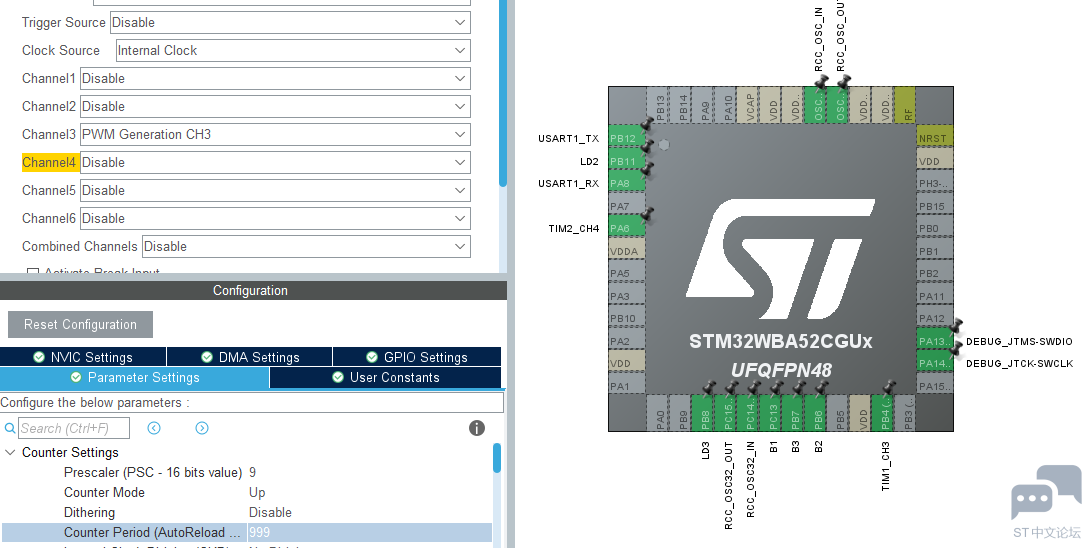The height and width of the screenshot is (548, 1090).
Task: Select pin PA5 on the chip
Action: (x=626, y=273)
